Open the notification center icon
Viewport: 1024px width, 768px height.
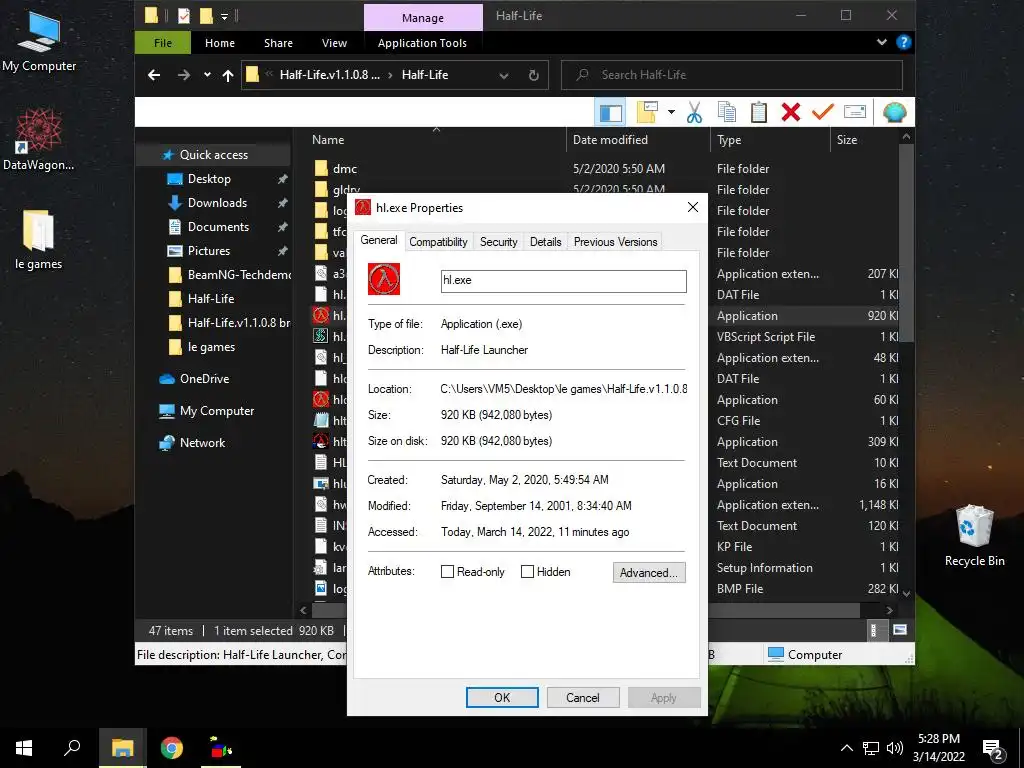pyautogui.click(x=993, y=749)
